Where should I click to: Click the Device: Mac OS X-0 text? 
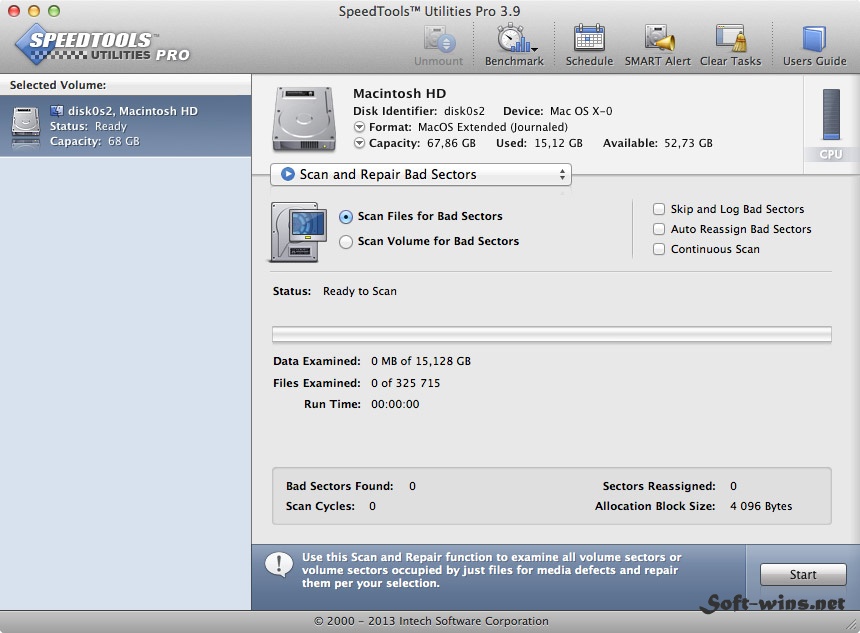(557, 111)
